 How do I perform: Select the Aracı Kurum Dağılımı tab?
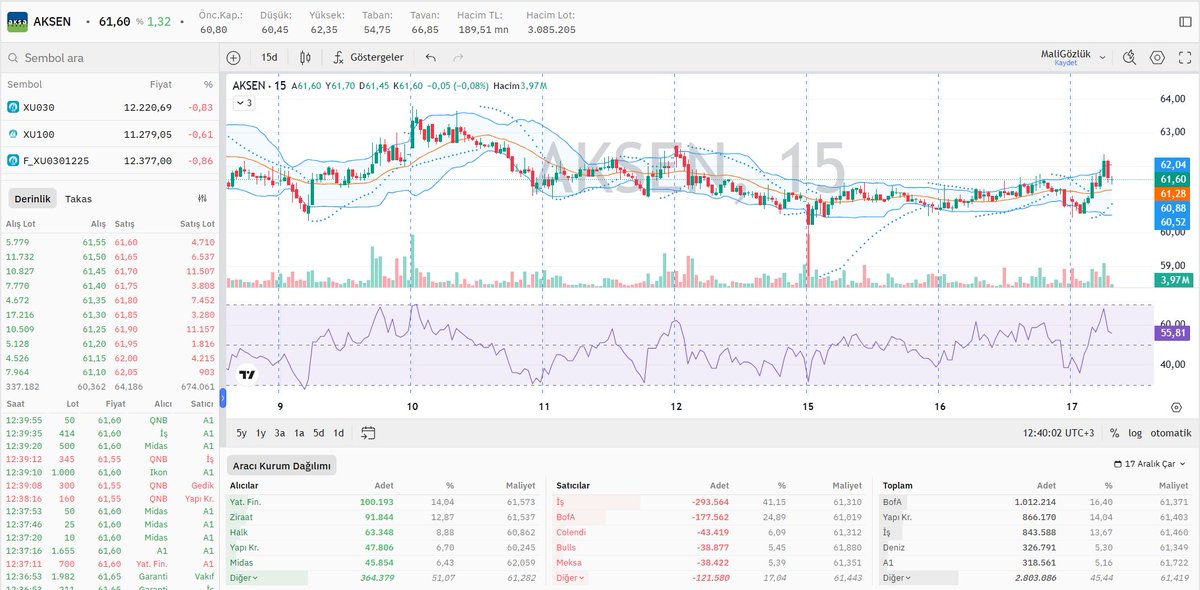click(281, 465)
